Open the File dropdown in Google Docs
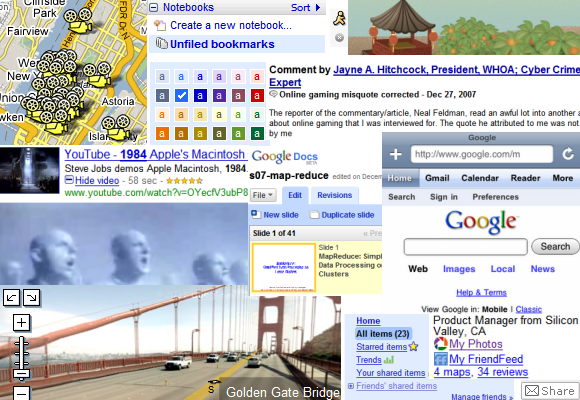Screen dimensions: 580x400 pyautogui.click(x=263, y=195)
